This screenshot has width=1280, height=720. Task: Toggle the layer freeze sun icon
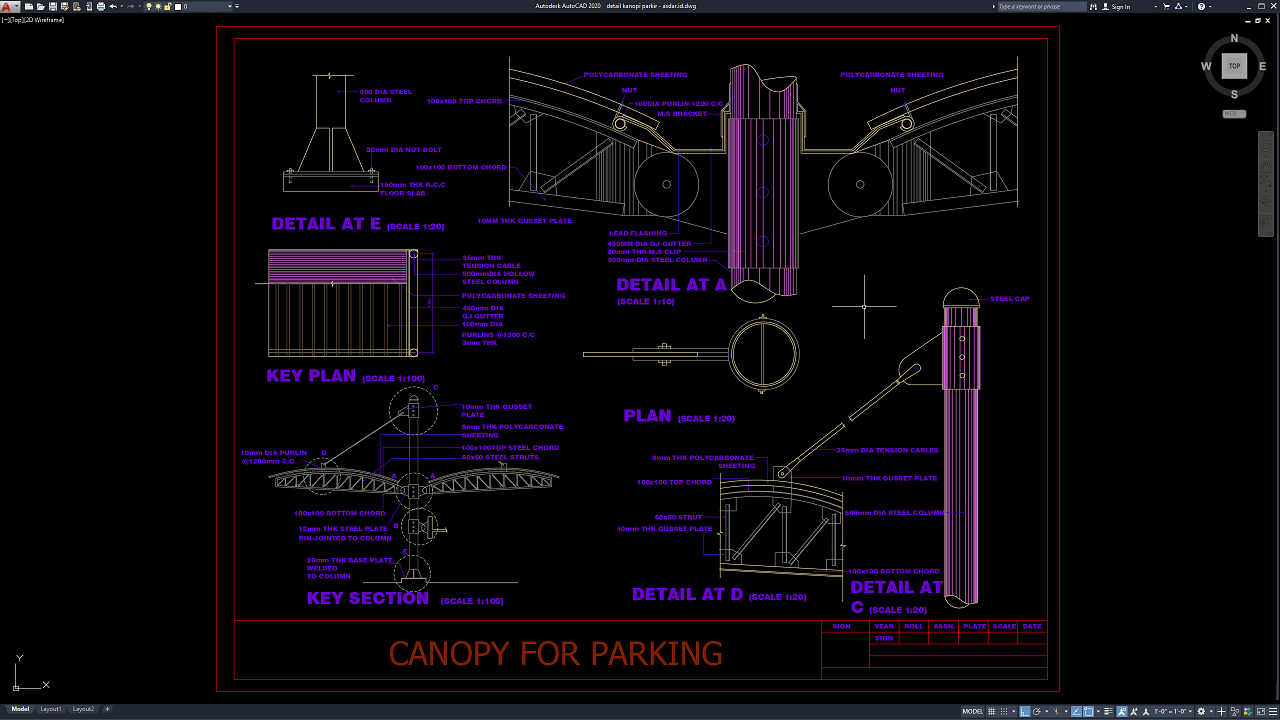pyautogui.click(x=158, y=6)
